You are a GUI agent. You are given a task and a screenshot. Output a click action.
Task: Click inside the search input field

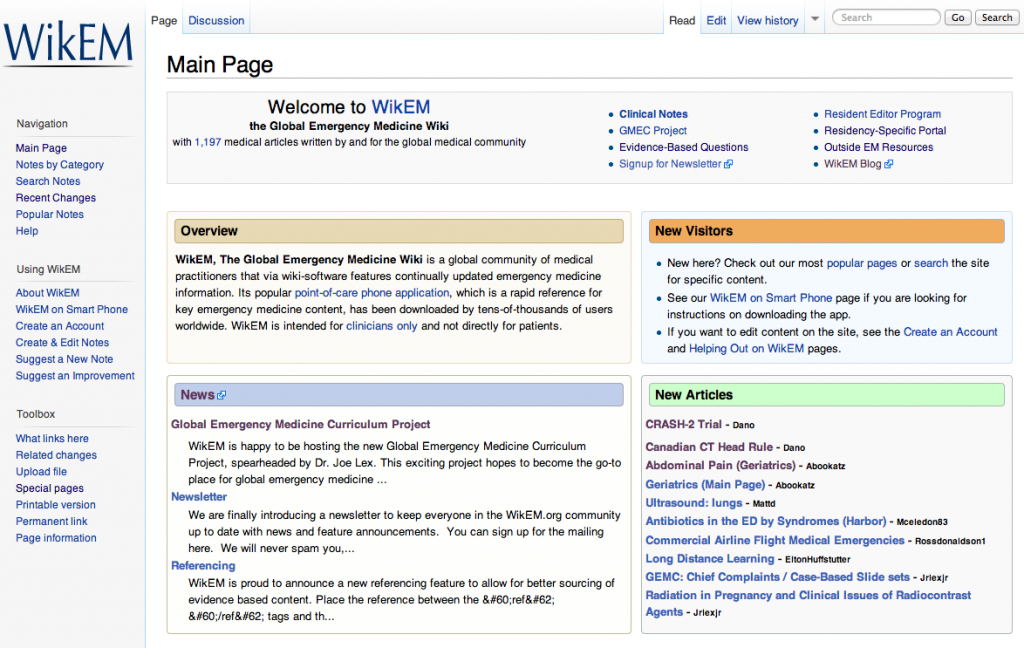(886, 17)
